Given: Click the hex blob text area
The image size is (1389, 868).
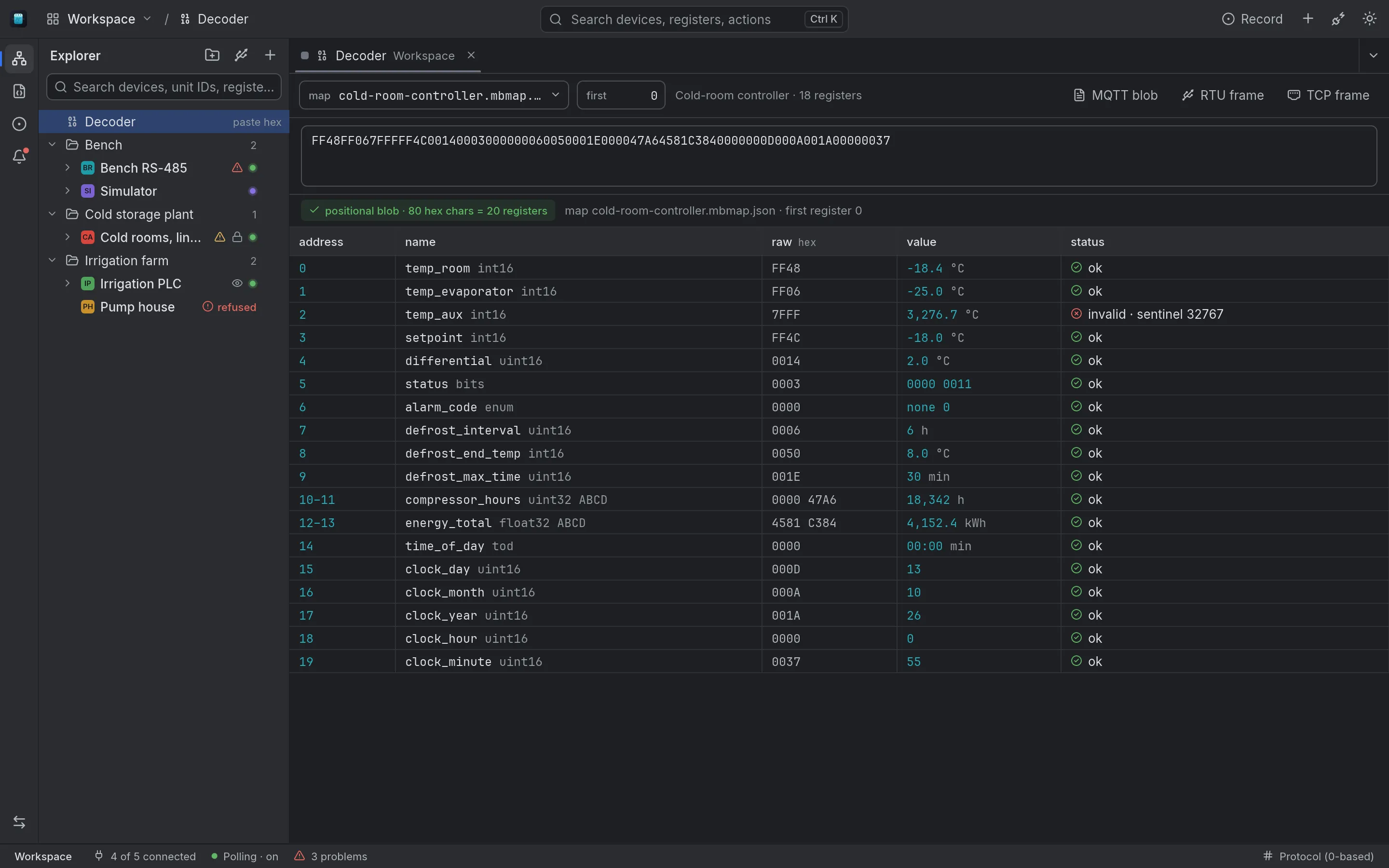Looking at the screenshot, I should click(x=839, y=156).
